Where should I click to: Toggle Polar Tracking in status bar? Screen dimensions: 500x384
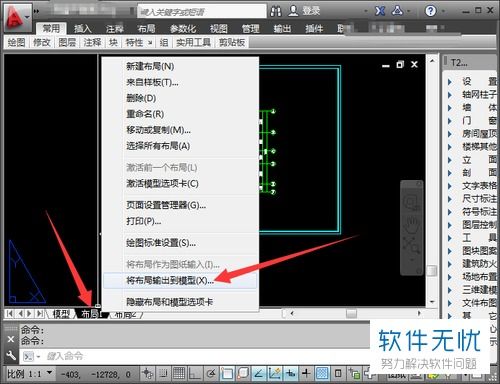211,373
